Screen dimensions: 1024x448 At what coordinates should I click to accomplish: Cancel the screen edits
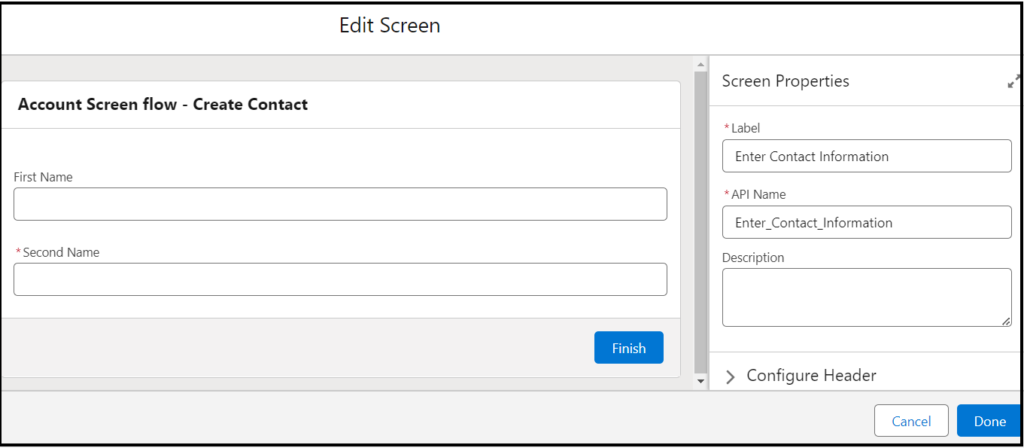(x=911, y=421)
